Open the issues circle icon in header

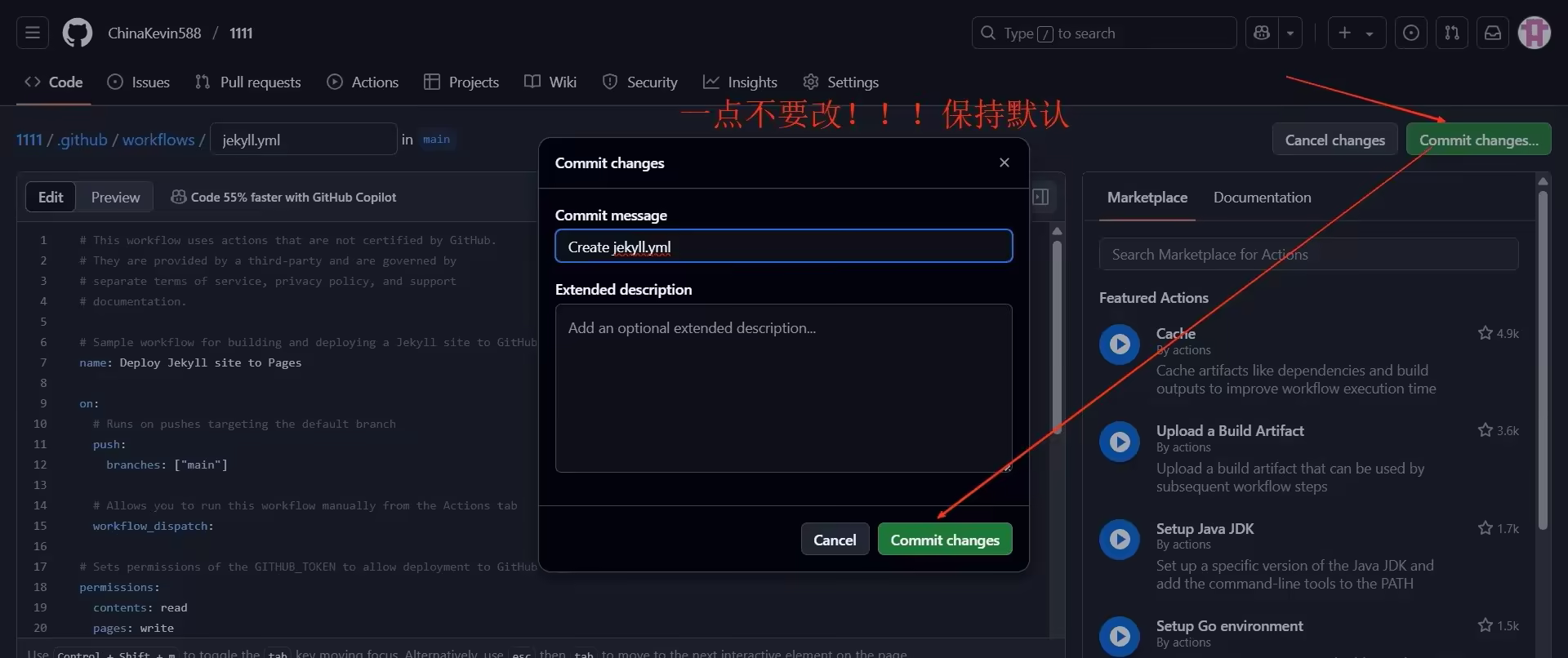(1411, 33)
